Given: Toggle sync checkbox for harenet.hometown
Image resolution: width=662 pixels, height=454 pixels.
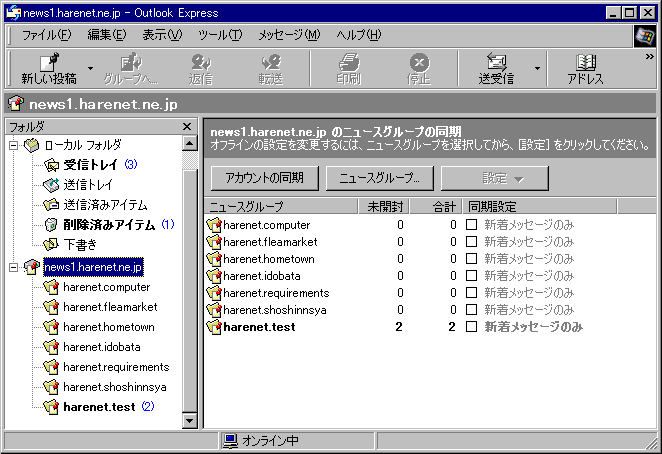Looking at the screenshot, I should click(471, 258).
